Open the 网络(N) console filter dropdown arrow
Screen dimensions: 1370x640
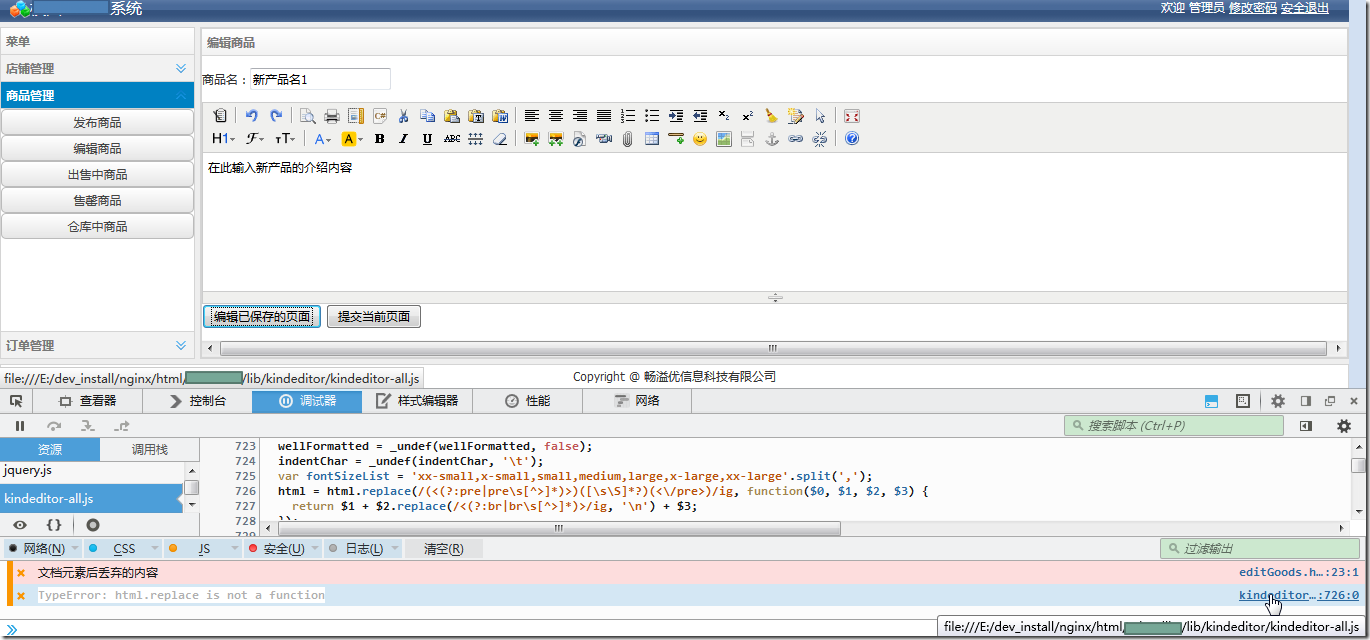pyautogui.click(x=76, y=549)
